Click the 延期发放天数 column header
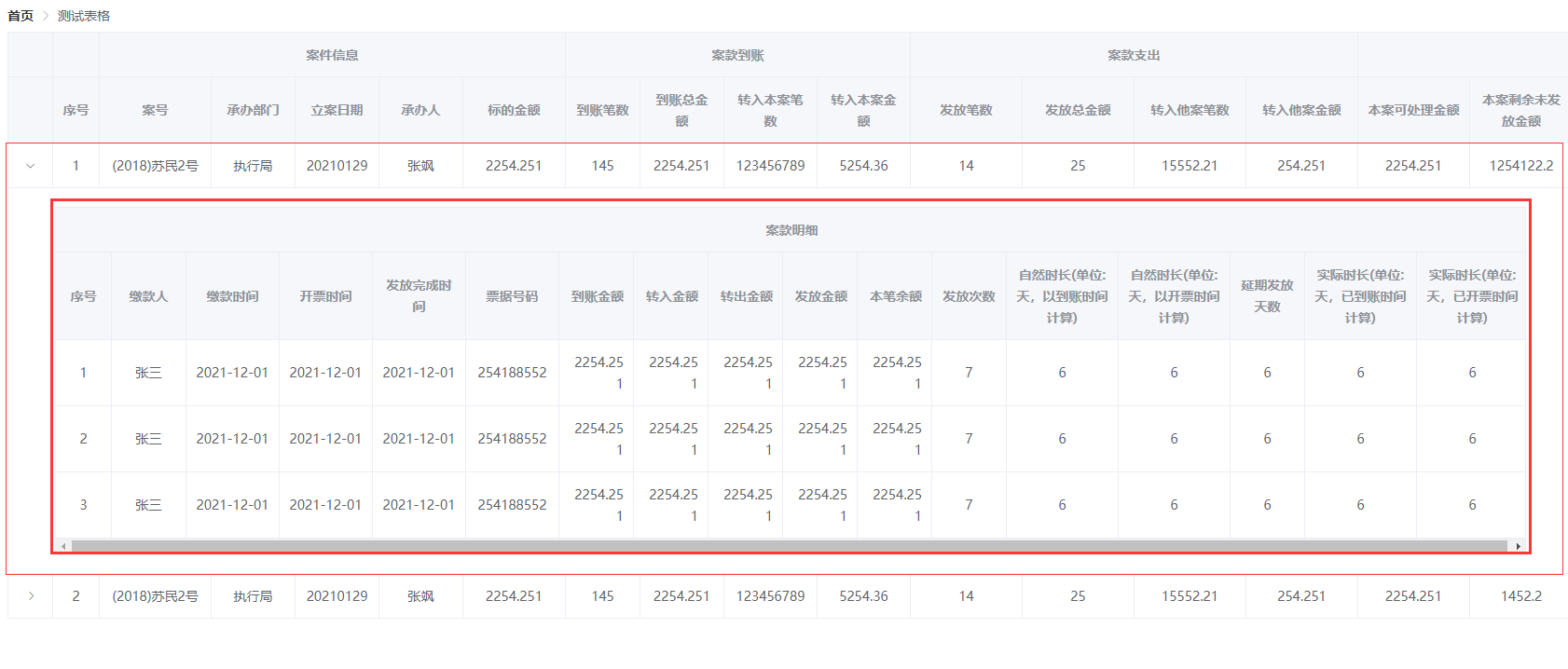 coord(1267,296)
